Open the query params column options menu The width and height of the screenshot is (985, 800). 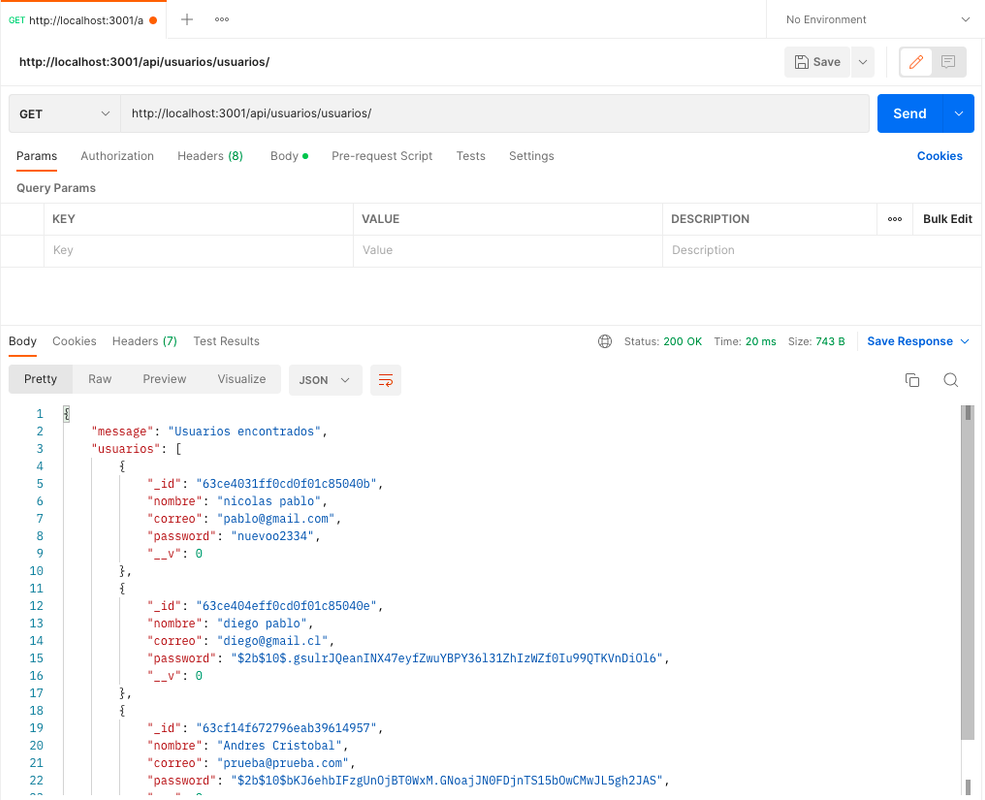point(895,219)
